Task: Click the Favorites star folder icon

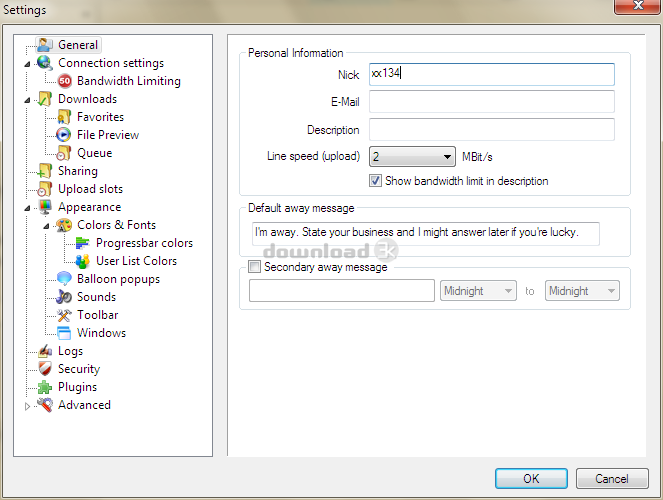Action: pyautogui.click(x=64, y=117)
